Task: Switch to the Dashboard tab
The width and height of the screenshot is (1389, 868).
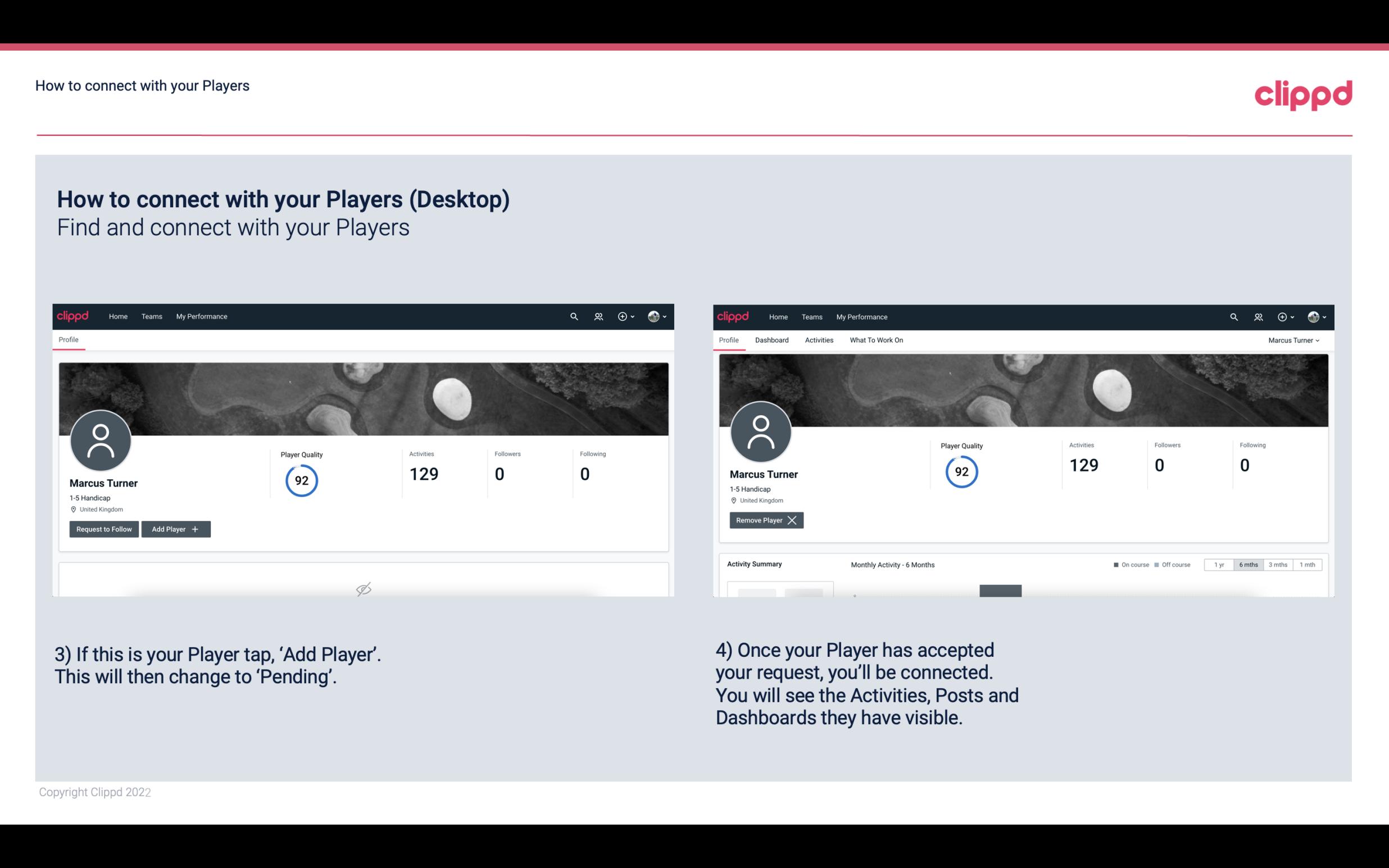Action: point(772,340)
